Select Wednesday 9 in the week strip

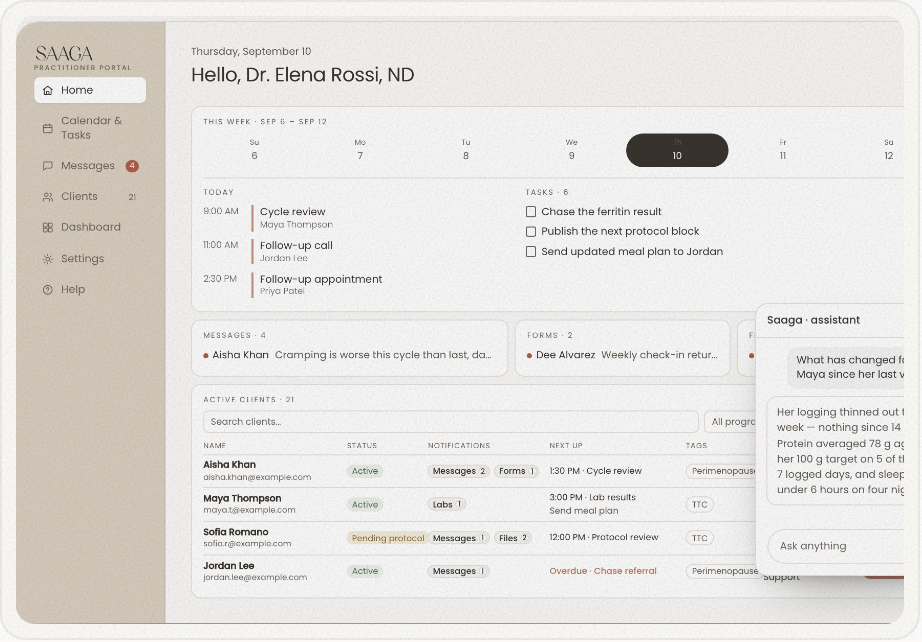[572, 150]
